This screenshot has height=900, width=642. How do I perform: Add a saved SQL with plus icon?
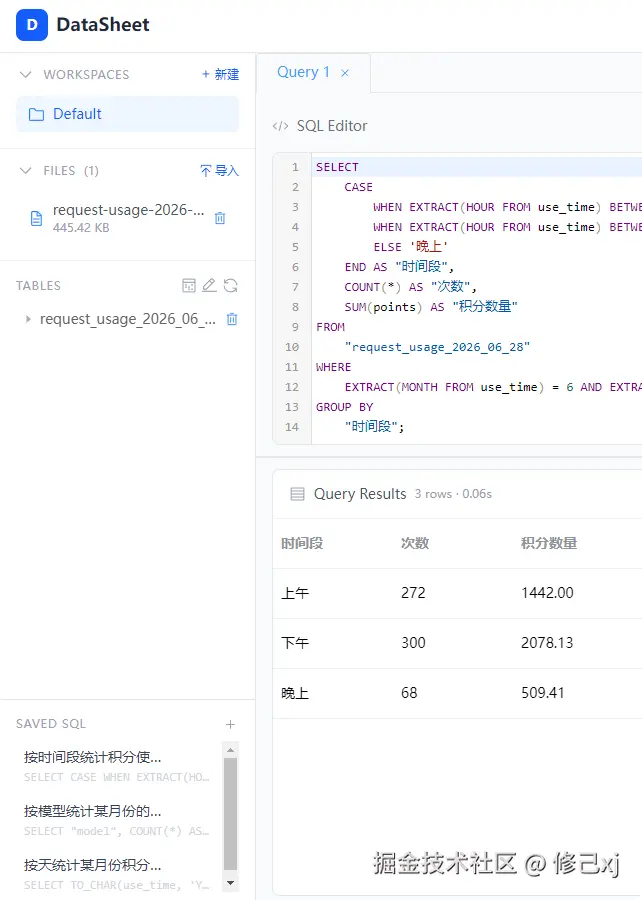point(230,724)
